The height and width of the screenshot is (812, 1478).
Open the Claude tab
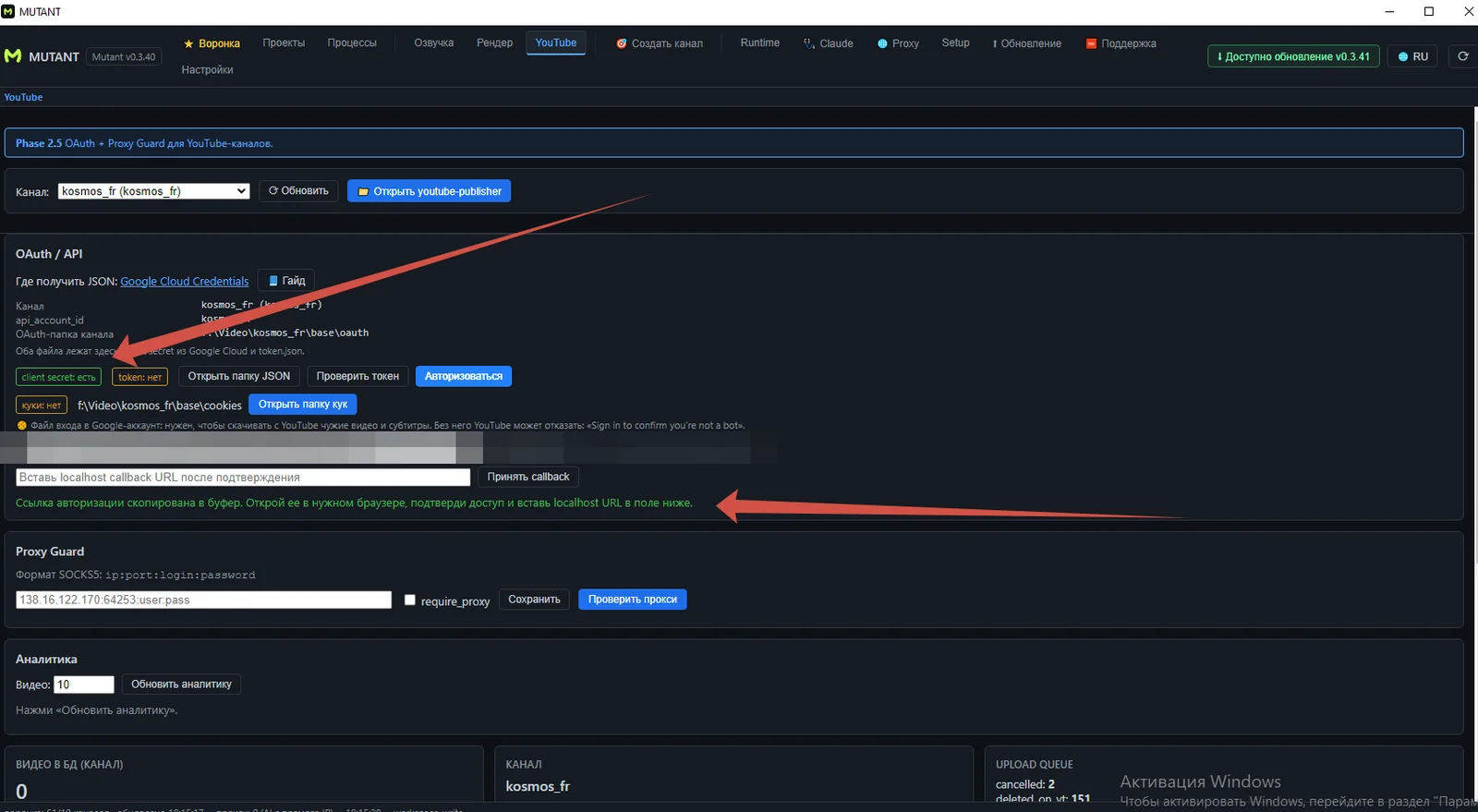828,43
